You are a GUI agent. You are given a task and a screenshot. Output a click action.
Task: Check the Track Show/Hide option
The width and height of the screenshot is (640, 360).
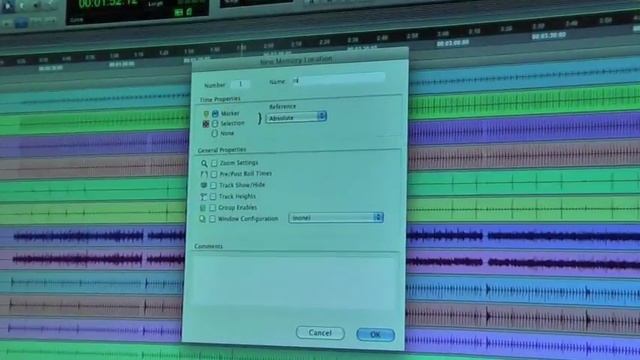[x=213, y=185]
